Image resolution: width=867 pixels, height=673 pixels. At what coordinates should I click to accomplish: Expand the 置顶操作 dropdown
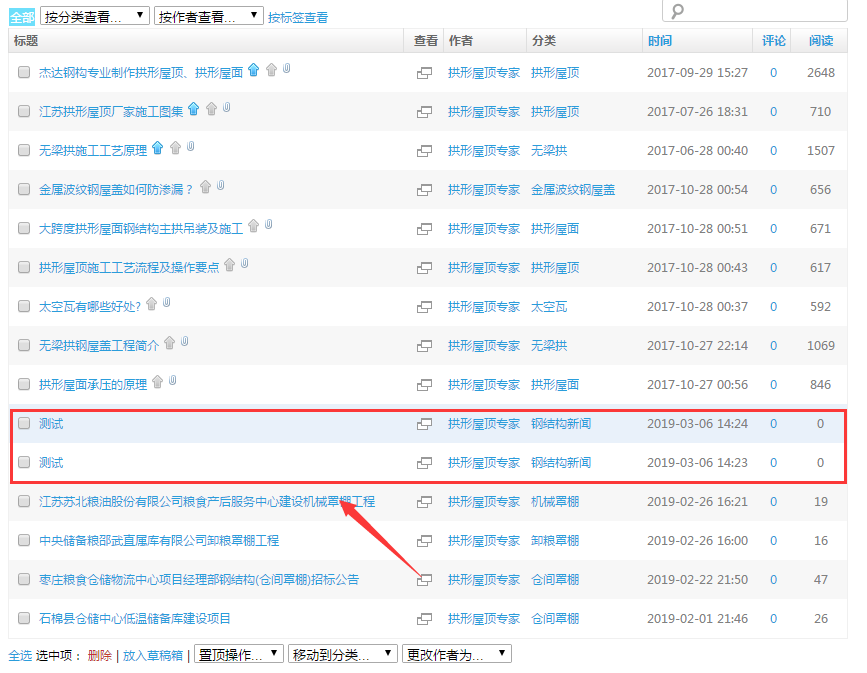pyautogui.click(x=238, y=655)
